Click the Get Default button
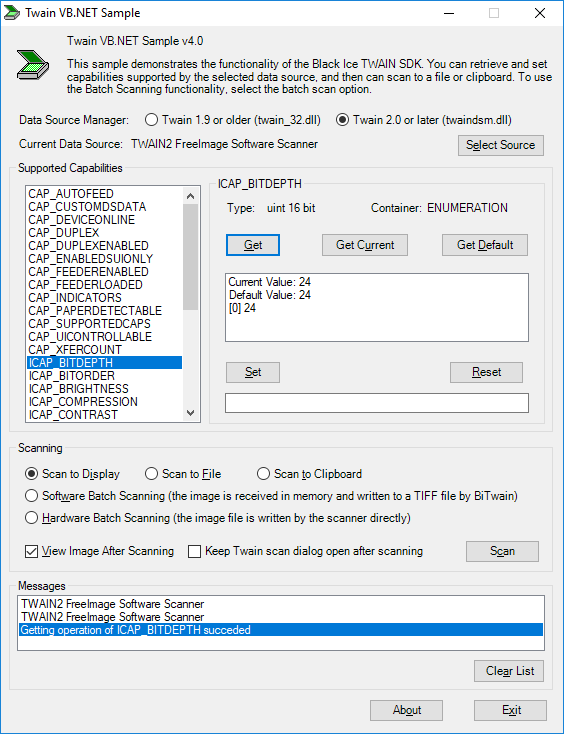Screen dimensions: 564x734 pyautogui.click(x=485, y=245)
